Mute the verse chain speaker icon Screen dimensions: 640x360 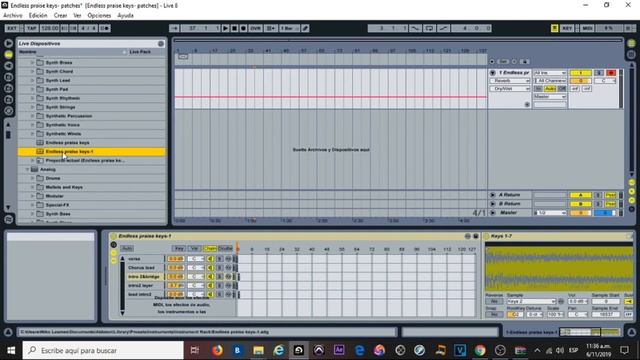point(210,259)
